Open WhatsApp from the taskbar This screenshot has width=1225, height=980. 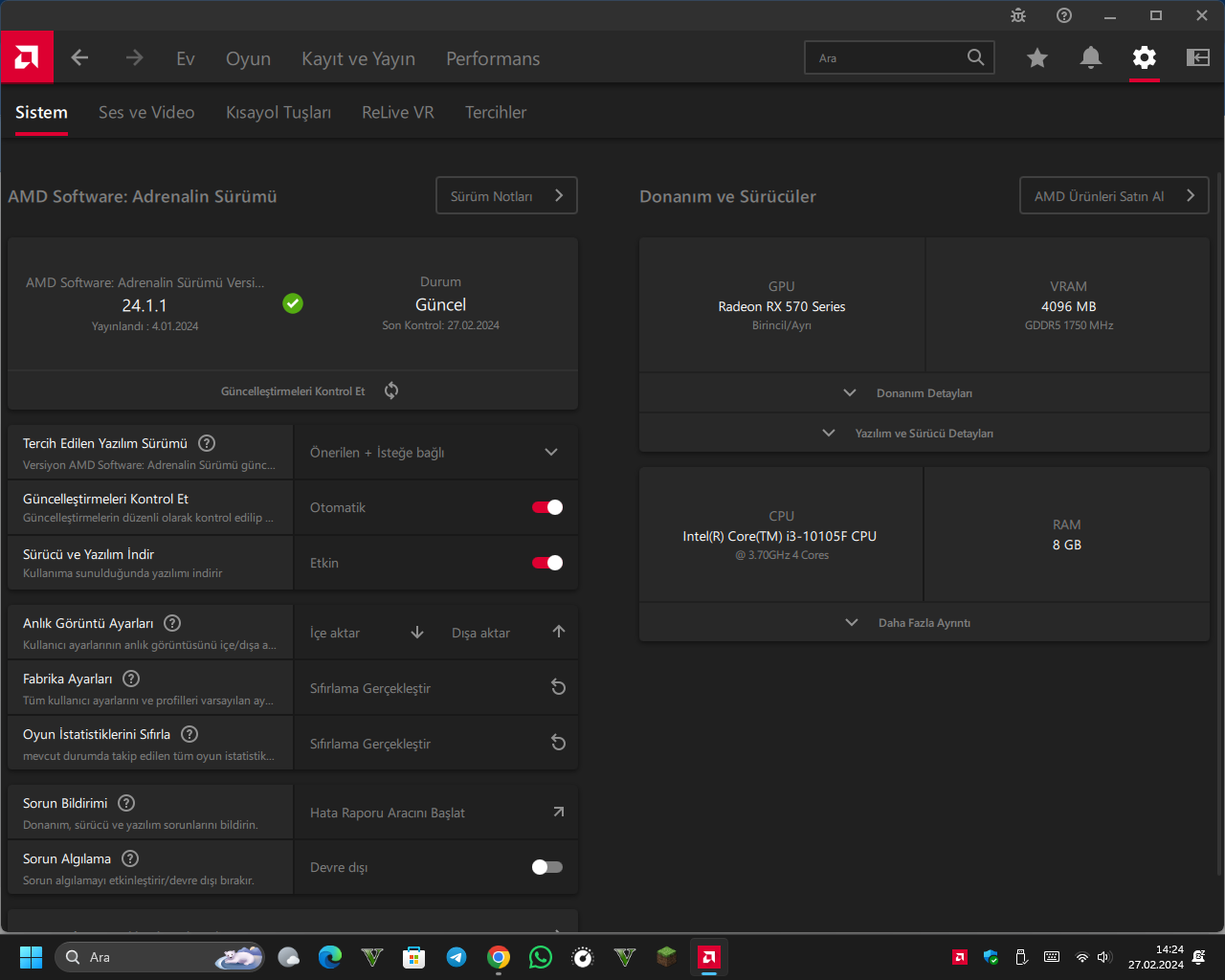(x=541, y=957)
